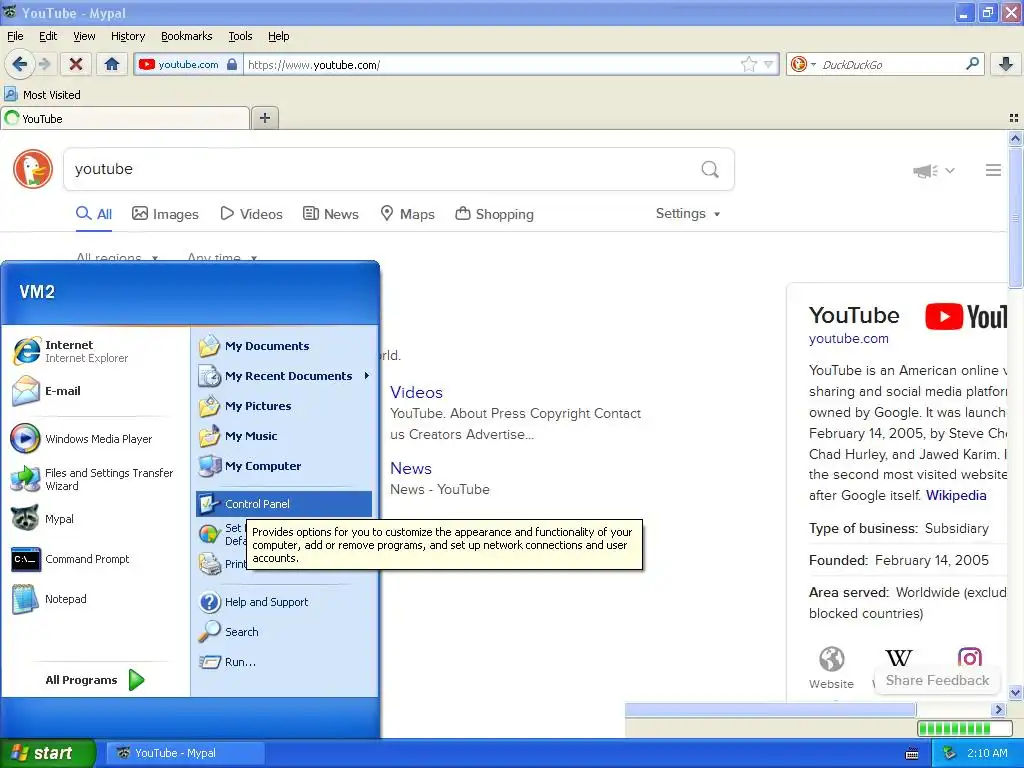Click the horizontal scrollbar right arrow

(998, 709)
